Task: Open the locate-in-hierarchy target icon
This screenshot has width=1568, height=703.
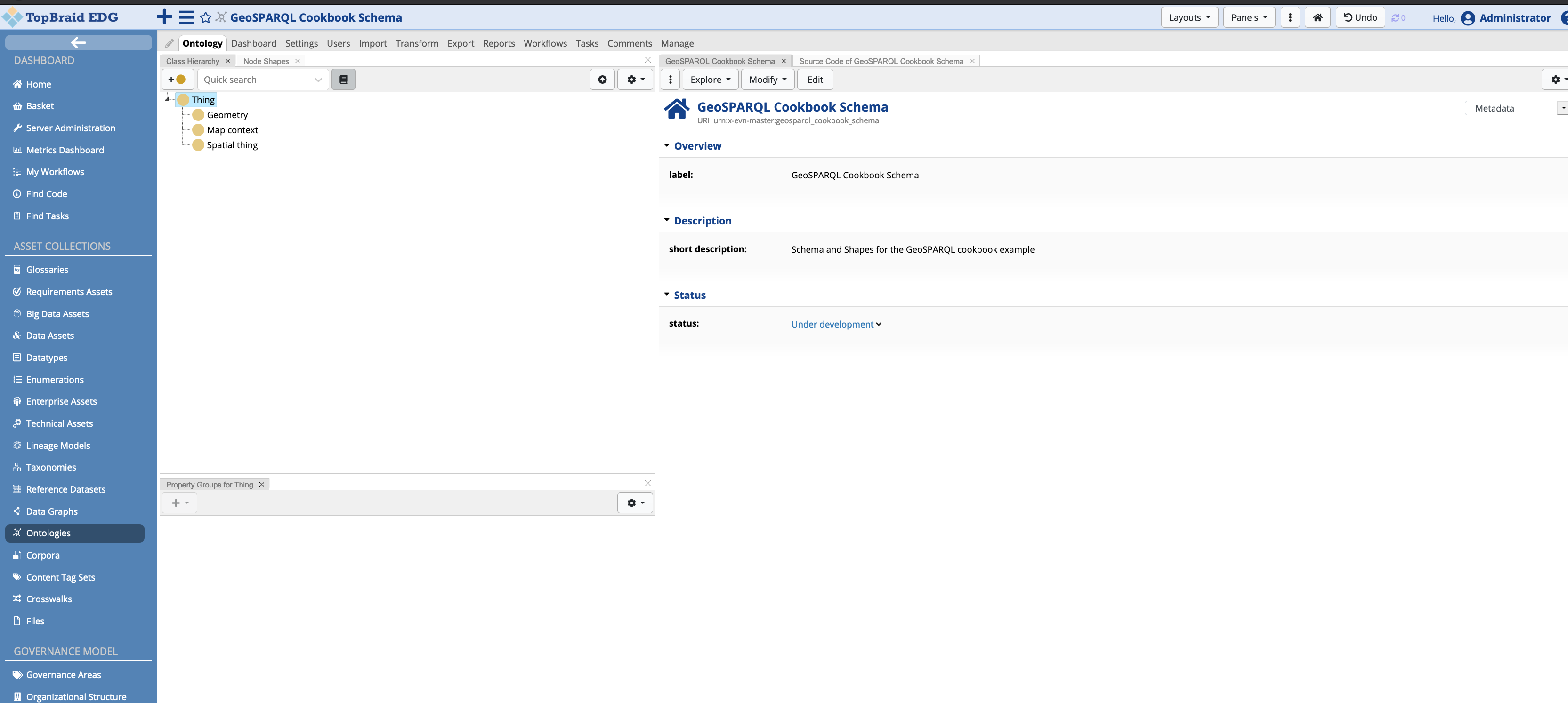Action: point(602,79)
